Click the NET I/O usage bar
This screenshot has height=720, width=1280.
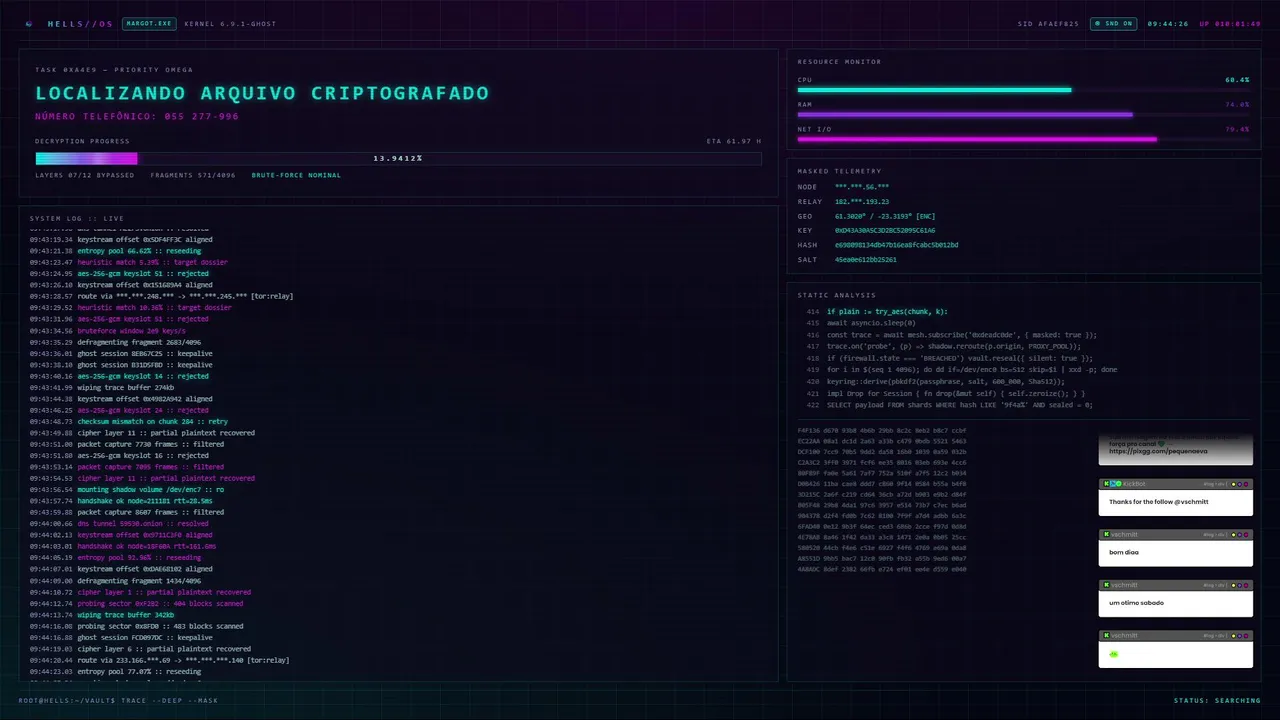click(1023, 139)
